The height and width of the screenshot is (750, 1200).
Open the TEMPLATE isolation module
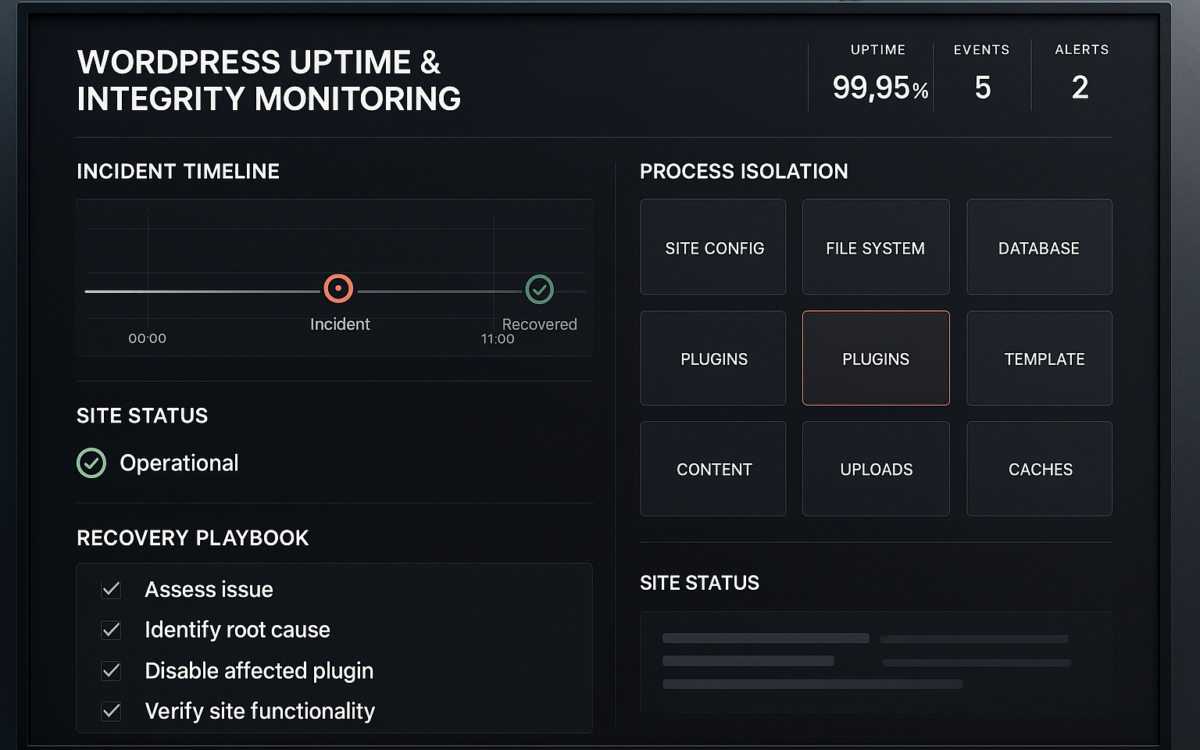(x=1039, y=358)
